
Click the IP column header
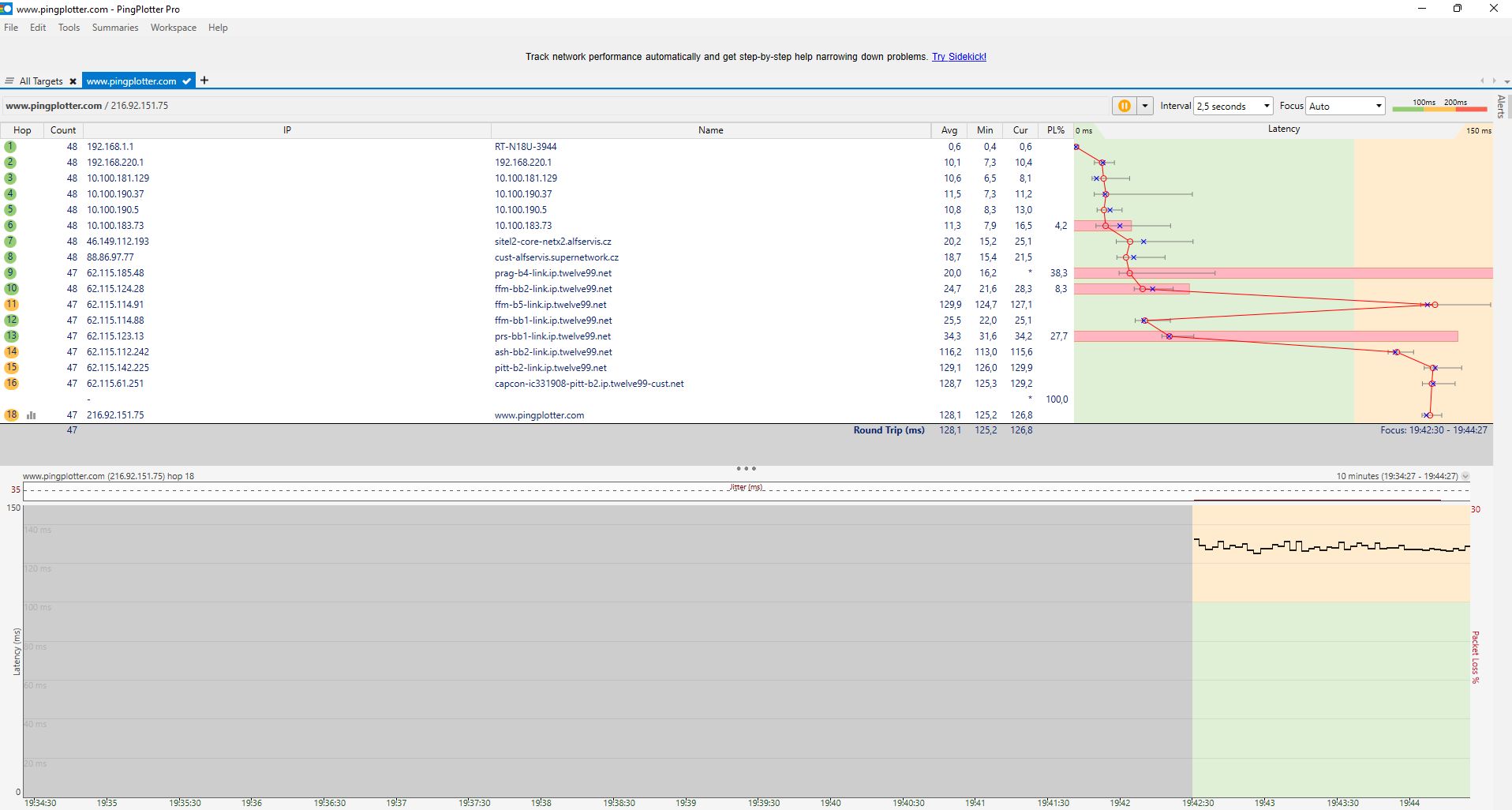287,130
